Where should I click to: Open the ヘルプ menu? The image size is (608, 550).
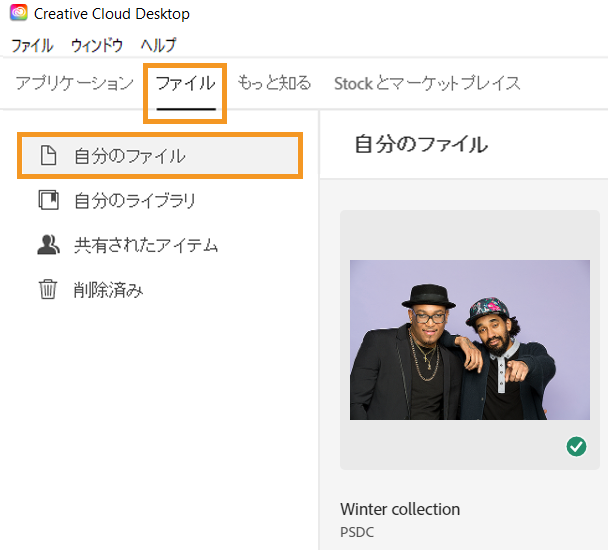click(158, 45)
